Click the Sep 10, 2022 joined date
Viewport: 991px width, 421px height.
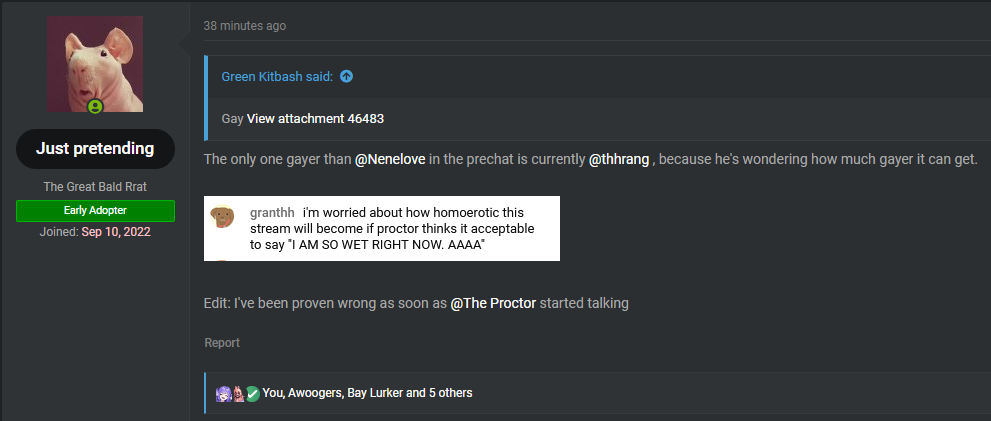pos(116,232)
